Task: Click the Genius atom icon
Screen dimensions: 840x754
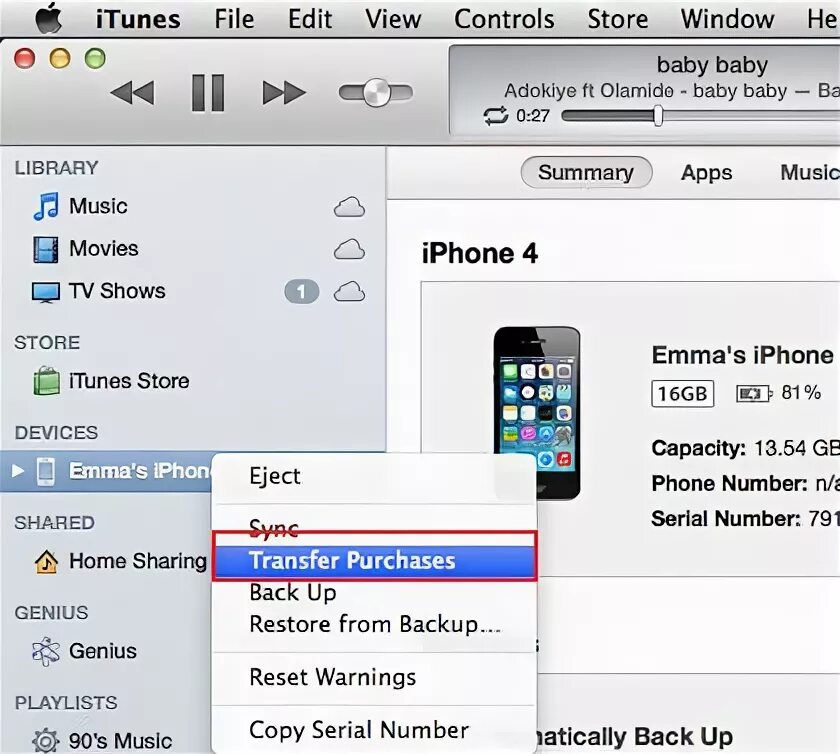Action: tap(46, 651)
